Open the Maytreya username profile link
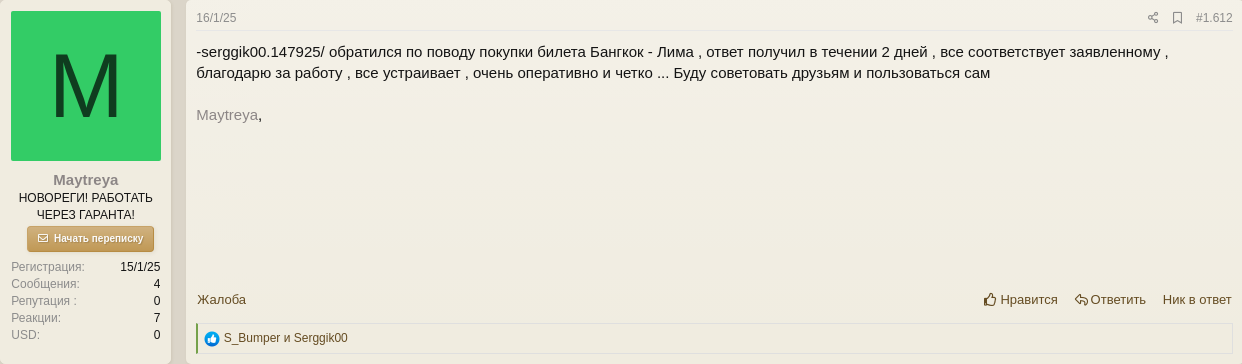Viewport: 1242px width, 364px height. click(86, 180)
